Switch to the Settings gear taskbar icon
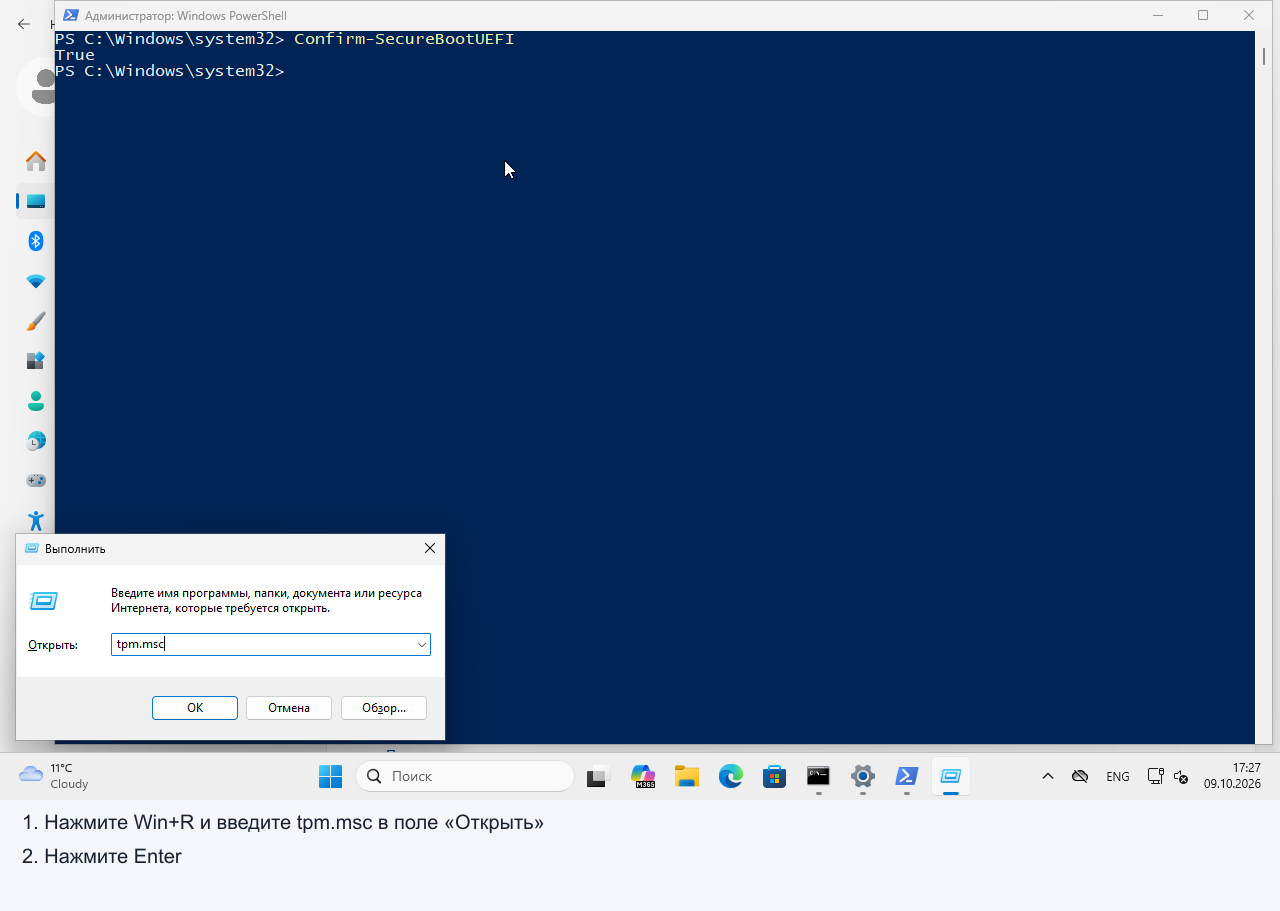Image resolution: width=1280 pixels, height=911 pixels. pos(863,776)
